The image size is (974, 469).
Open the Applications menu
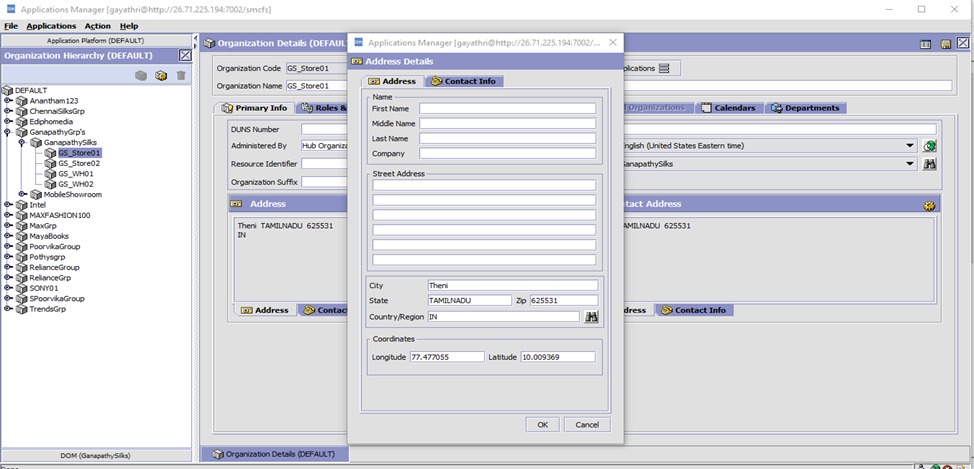coord(51,26)
